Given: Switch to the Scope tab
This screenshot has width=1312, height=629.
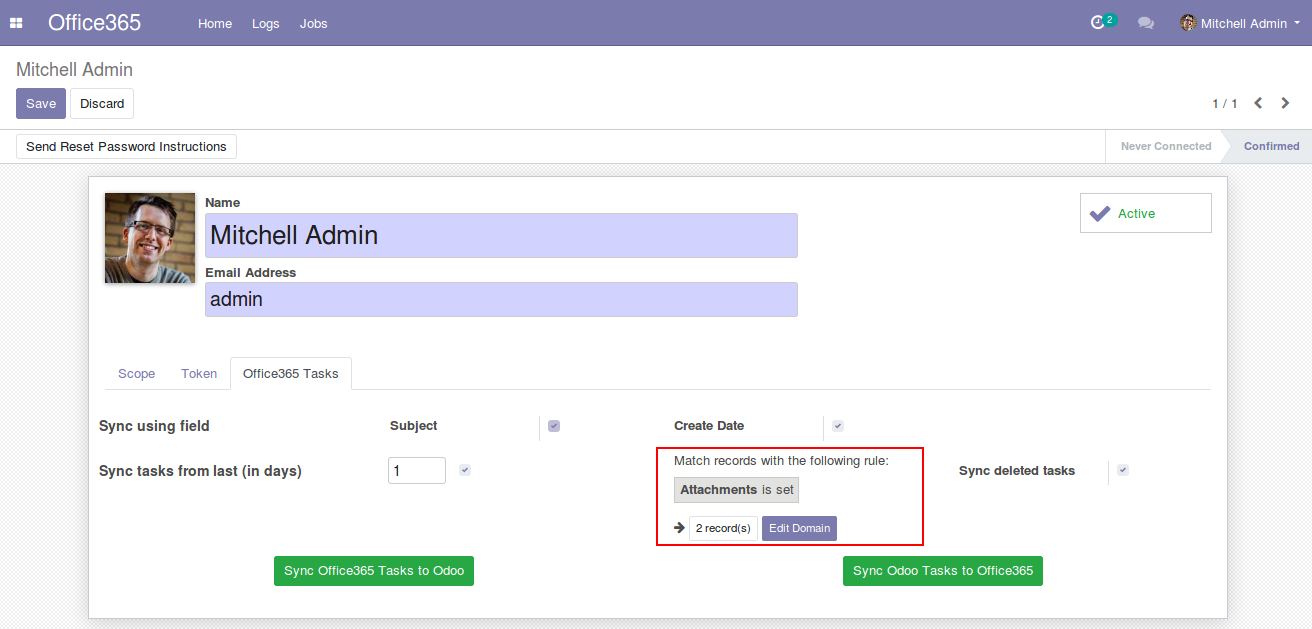Looking at the screenshot, I should pos(137,374).
